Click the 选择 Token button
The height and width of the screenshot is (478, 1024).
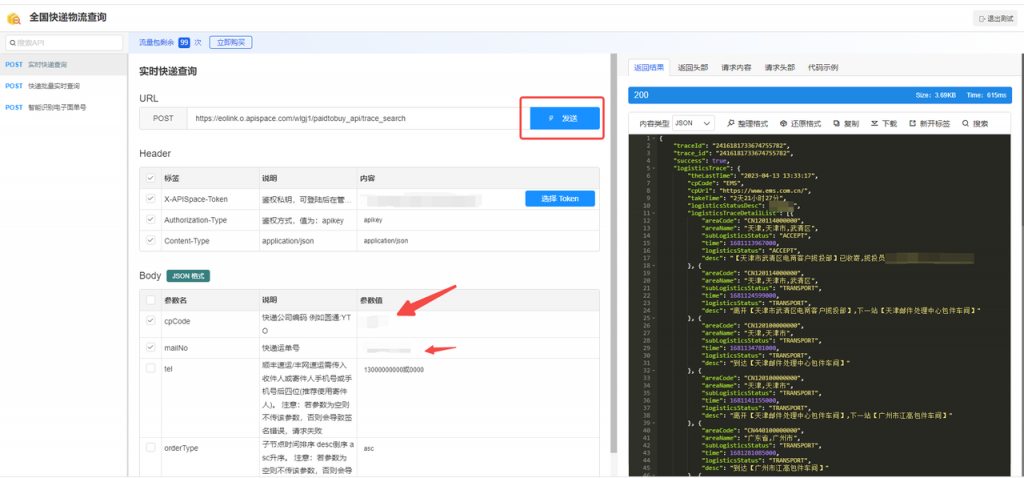point(560,199)
